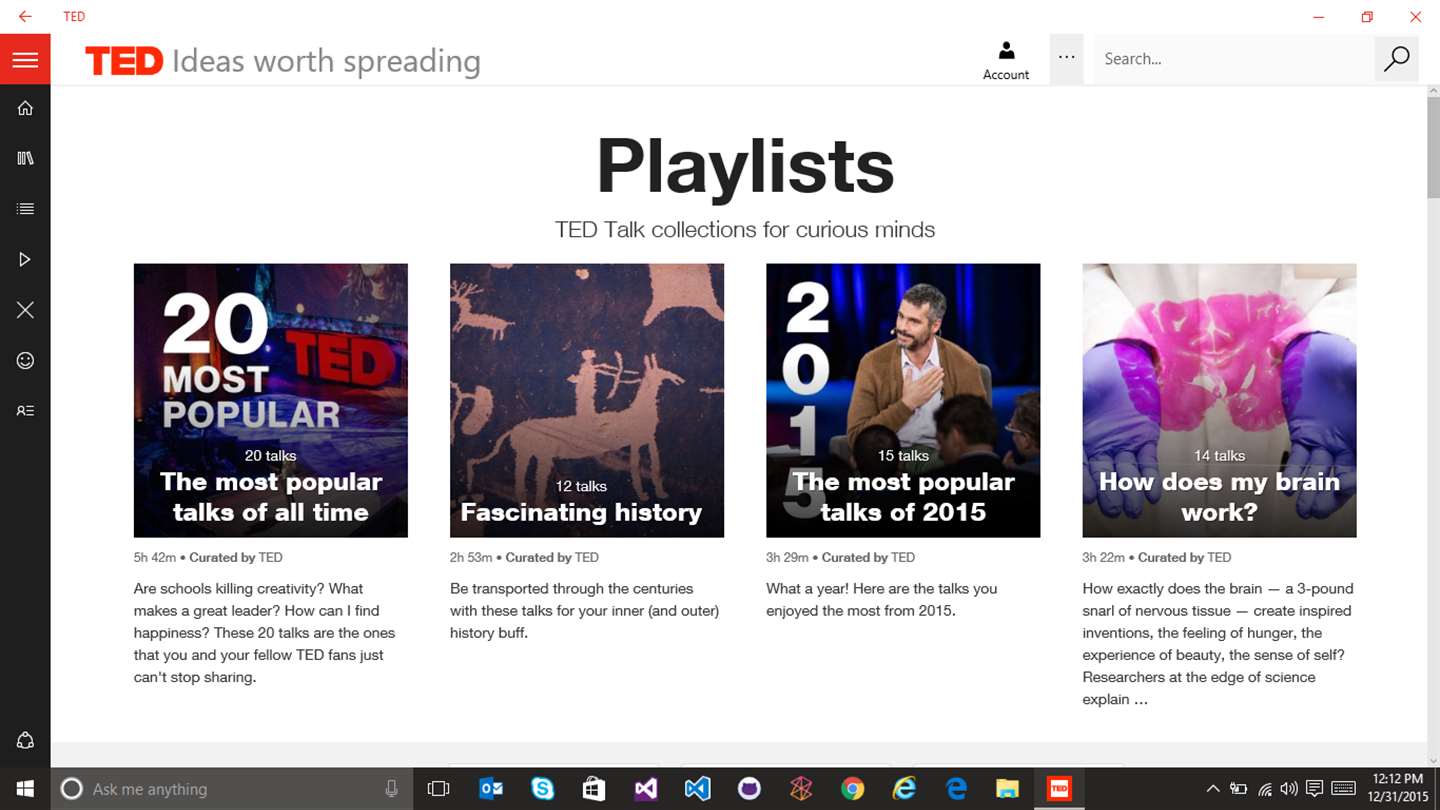Click the TED logo in header

click(124, 61)
